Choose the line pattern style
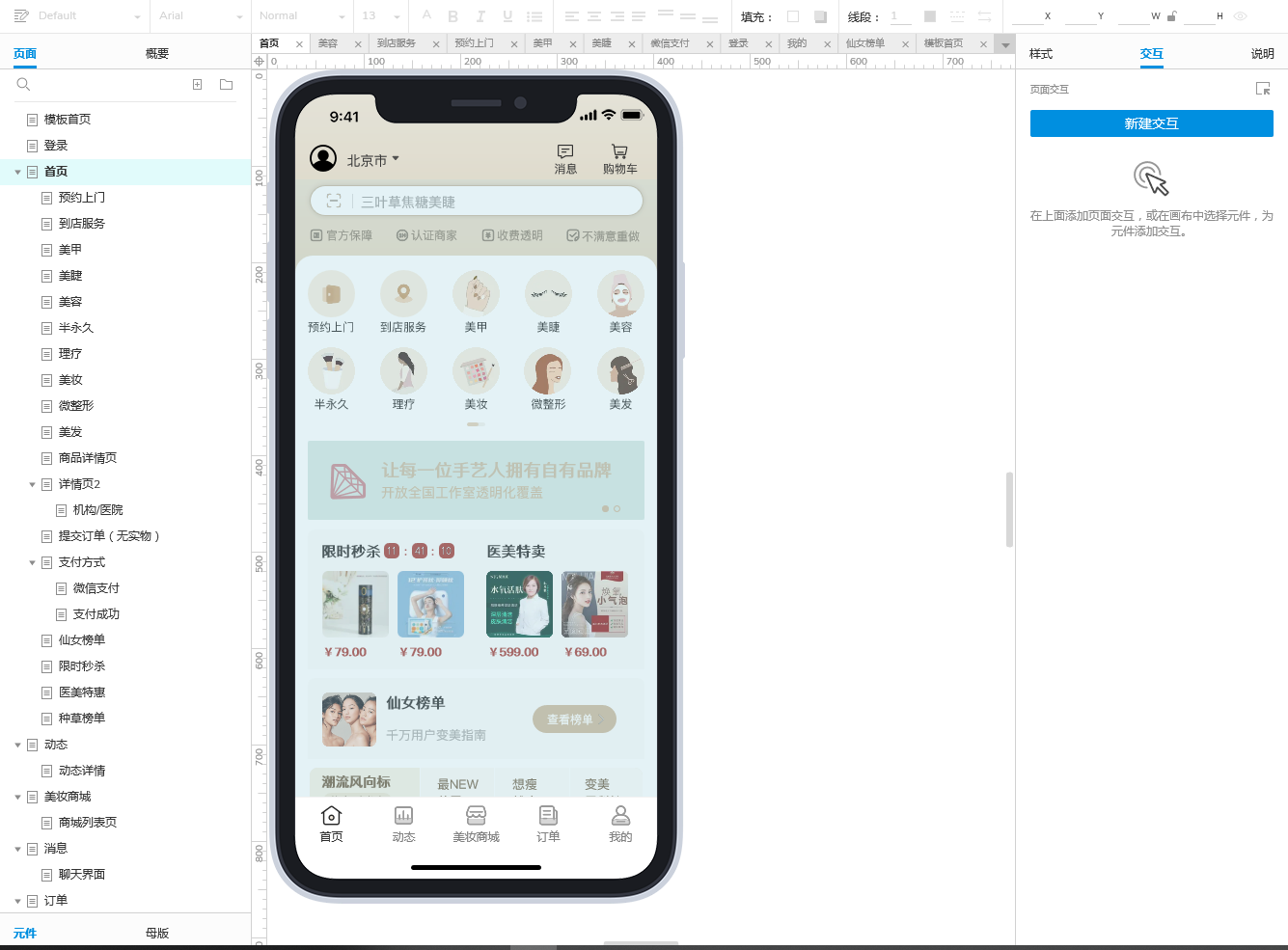Viewport: 1288px width, 950px height. [x=957, y=16]
